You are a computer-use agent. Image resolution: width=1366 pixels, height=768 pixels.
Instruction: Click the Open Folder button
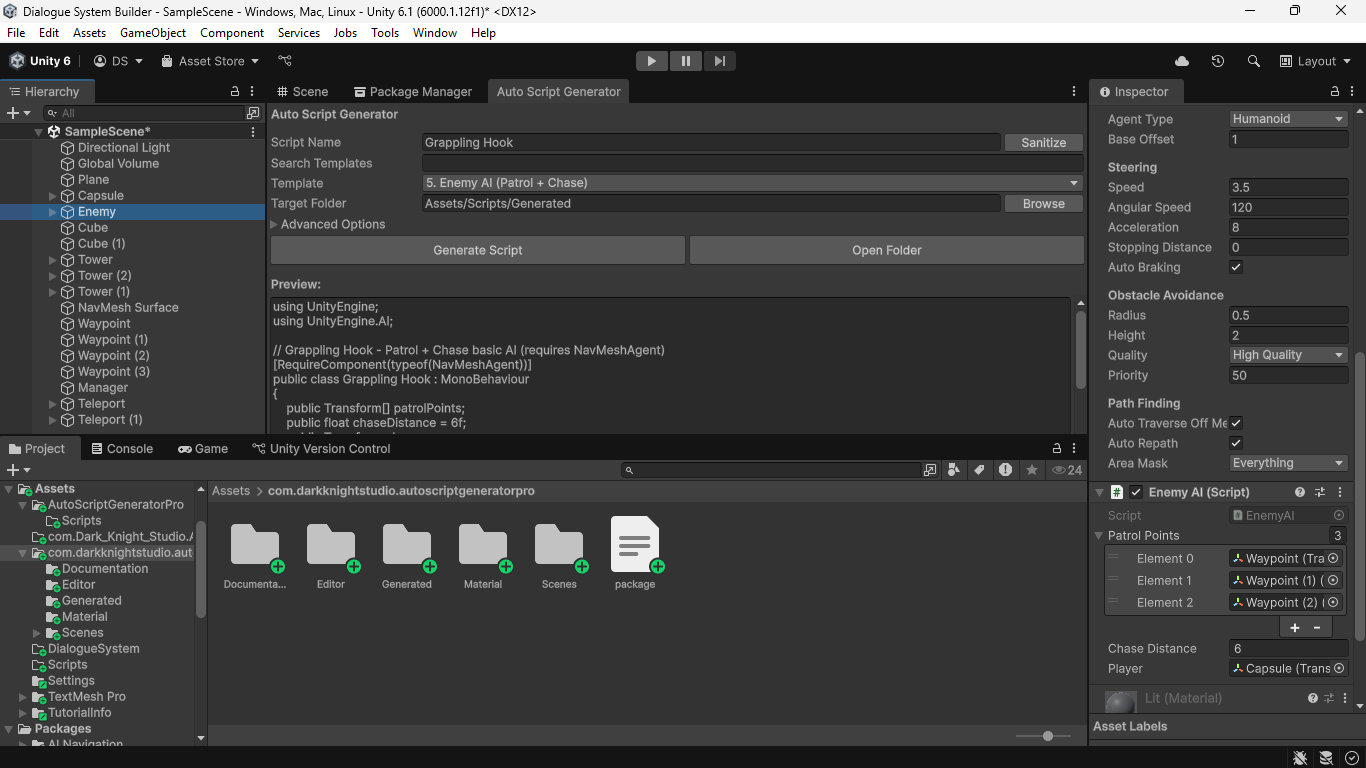pos(887,250)
